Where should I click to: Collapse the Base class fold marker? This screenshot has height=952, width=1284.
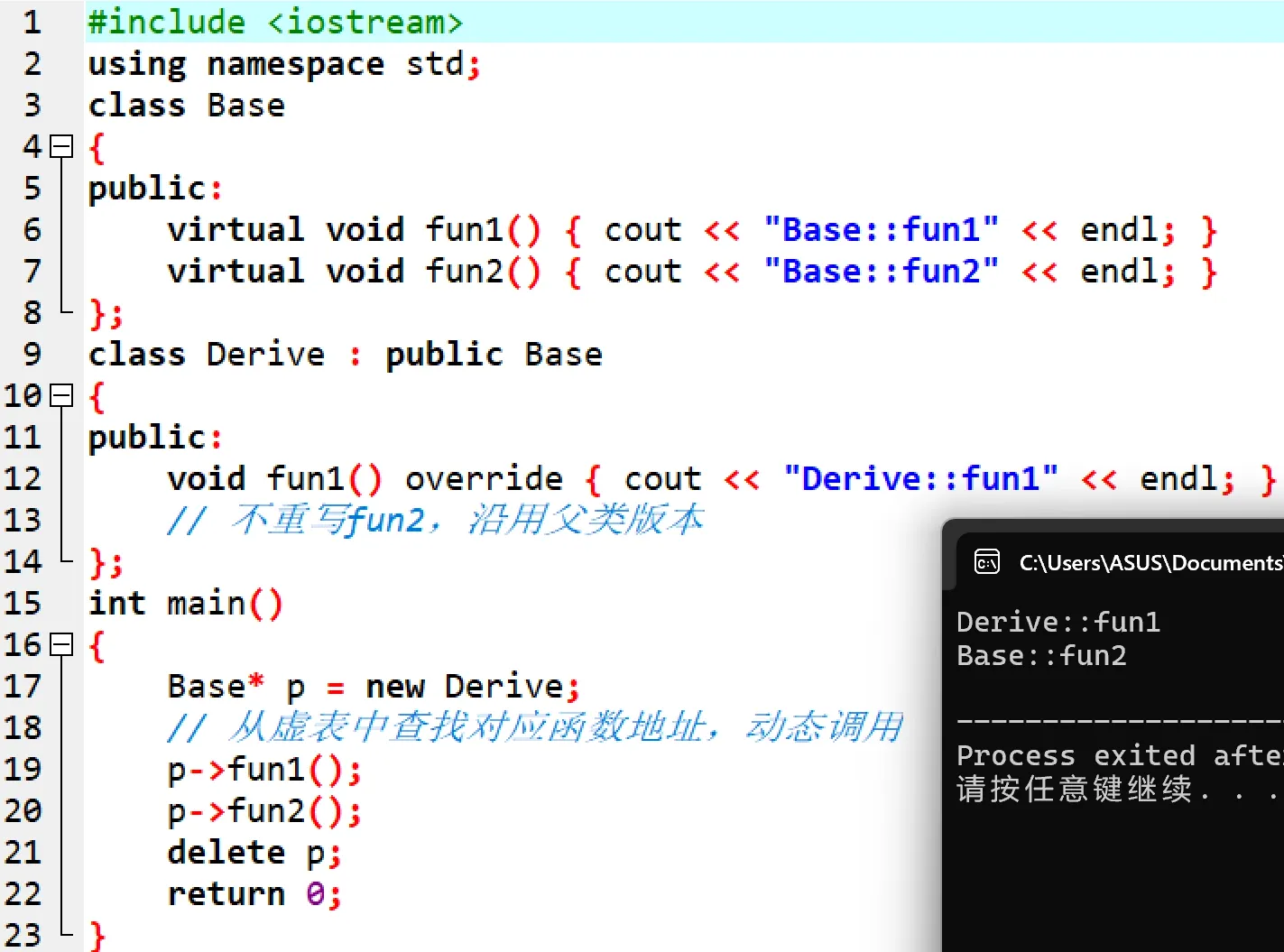pyautogui.click(x=61, y=146)
